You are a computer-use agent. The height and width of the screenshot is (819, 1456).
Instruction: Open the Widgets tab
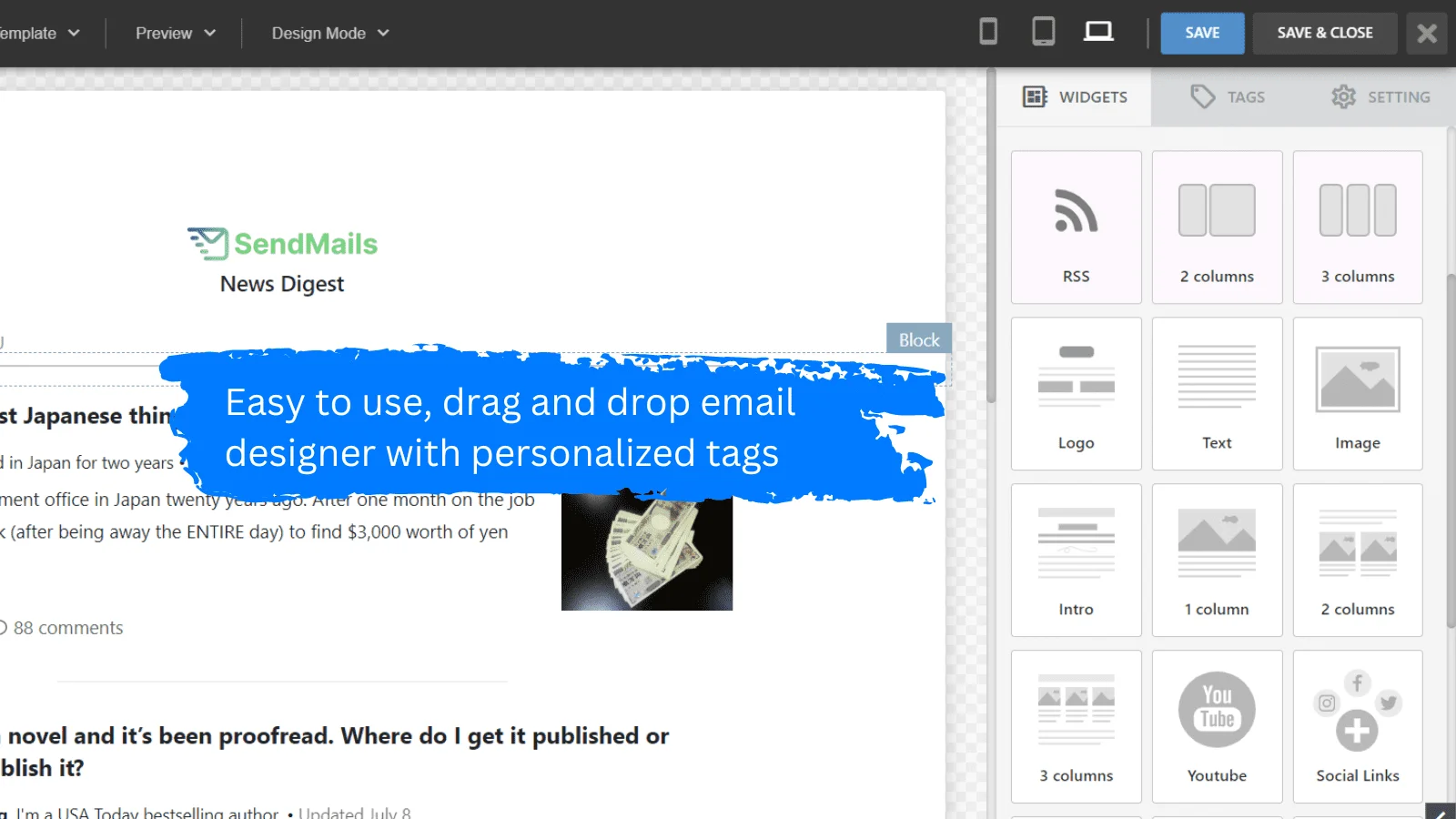[1075, 96]
